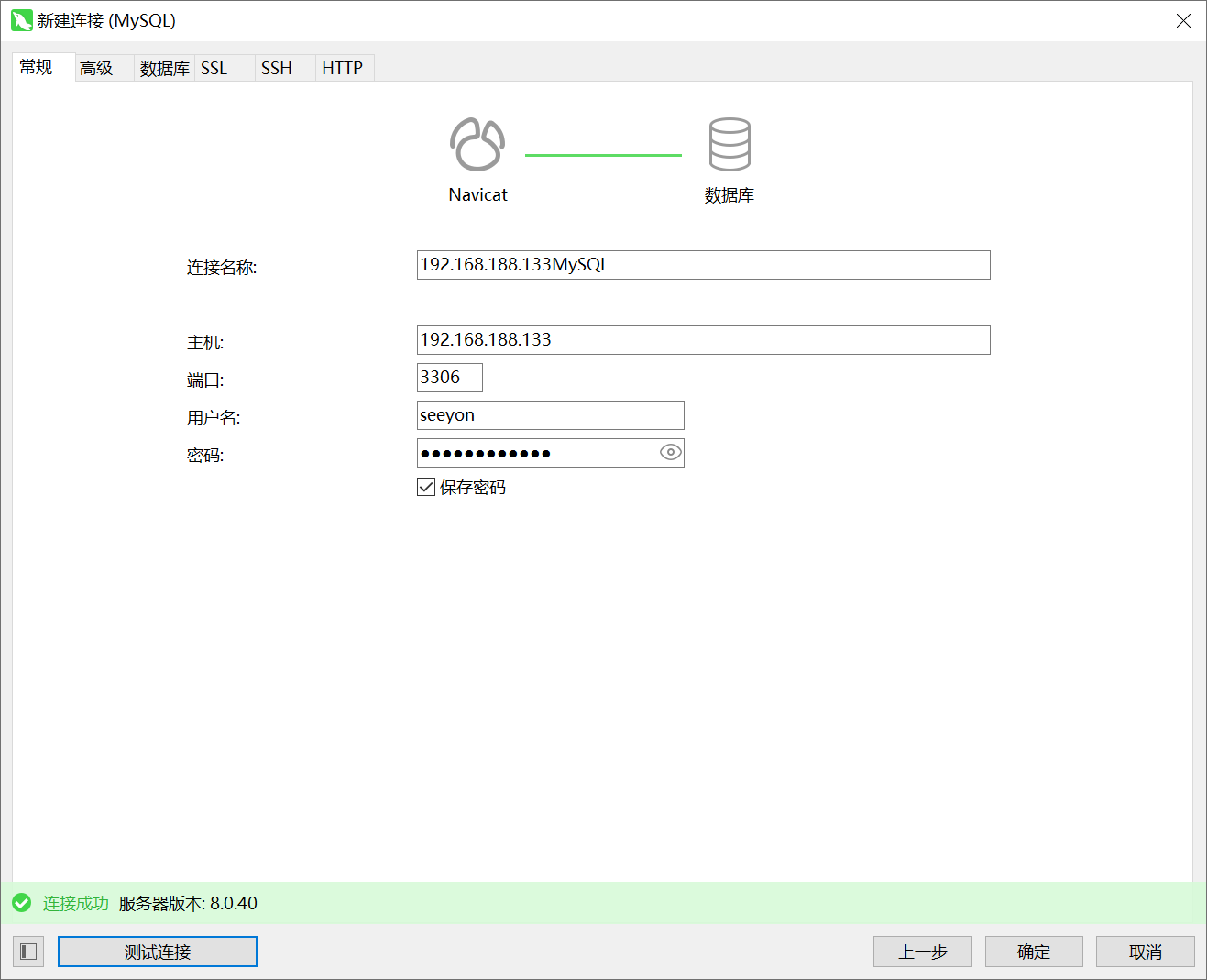The height and width of the screenshot is (980, 1207).
Task: Click the 端口: label
Action: 205,380
